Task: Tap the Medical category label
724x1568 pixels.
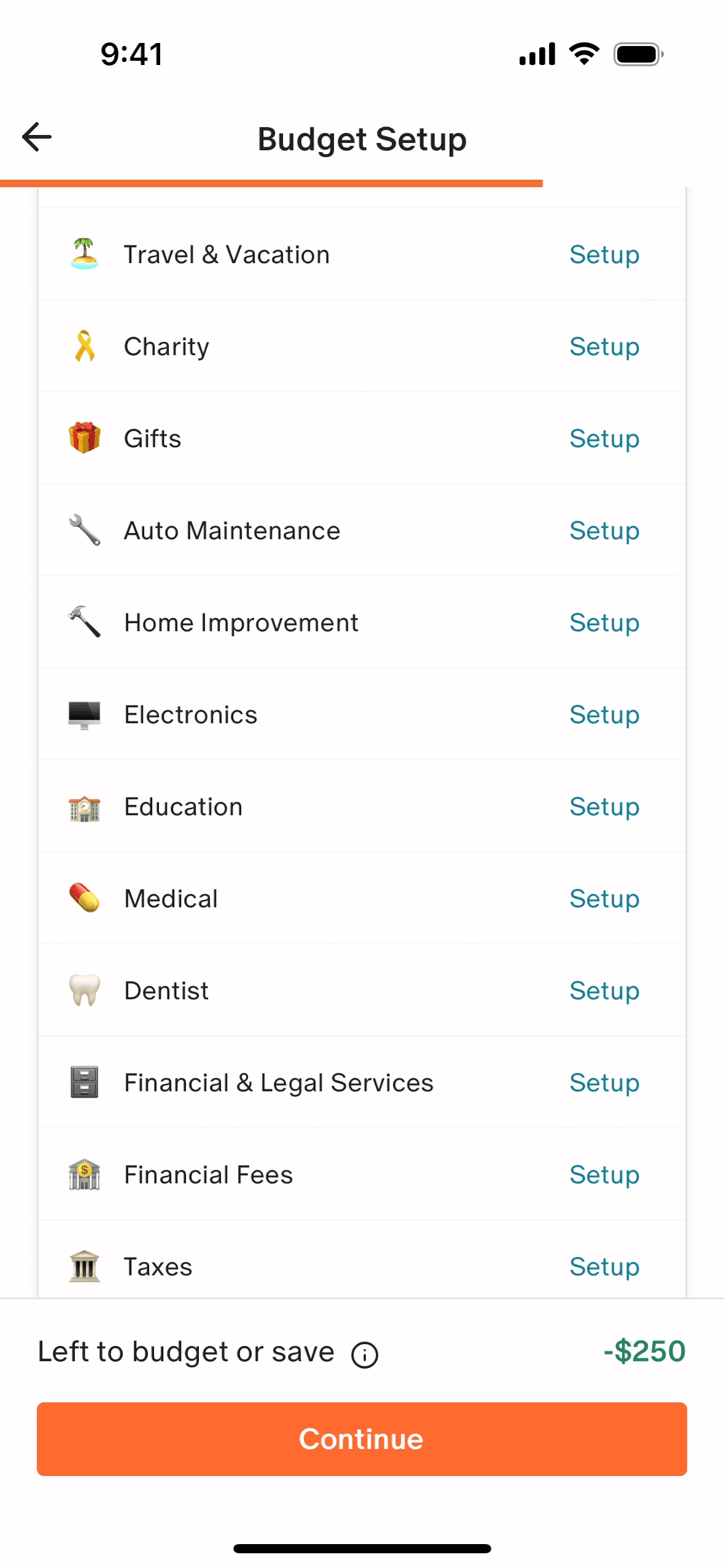Action: (x=171, y=899)
